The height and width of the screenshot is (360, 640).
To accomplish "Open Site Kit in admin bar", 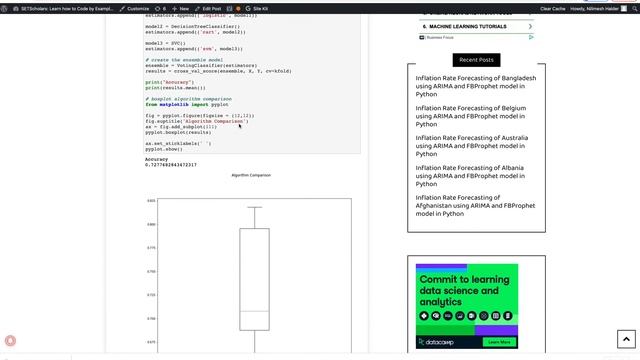I will [x=257, y=9].
